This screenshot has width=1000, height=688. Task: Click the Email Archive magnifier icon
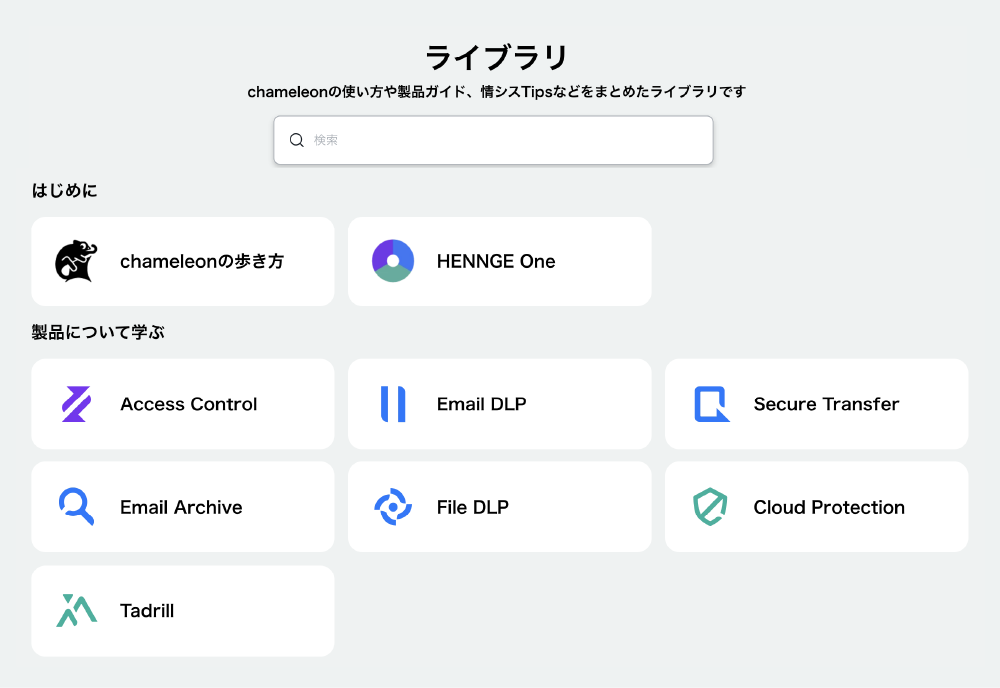[76, 507]
